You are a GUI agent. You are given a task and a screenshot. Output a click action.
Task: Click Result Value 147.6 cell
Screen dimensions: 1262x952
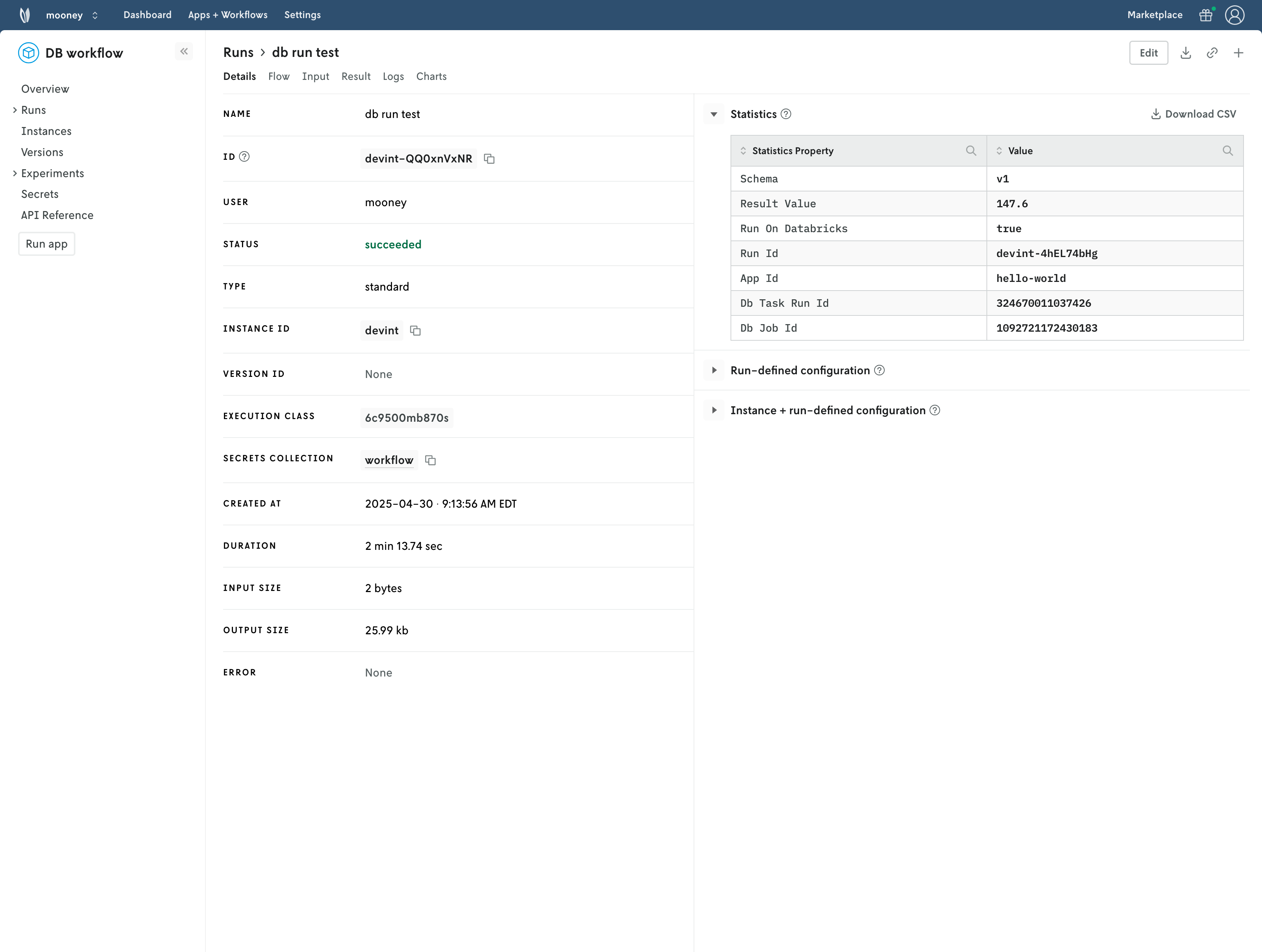(1115, 204)
